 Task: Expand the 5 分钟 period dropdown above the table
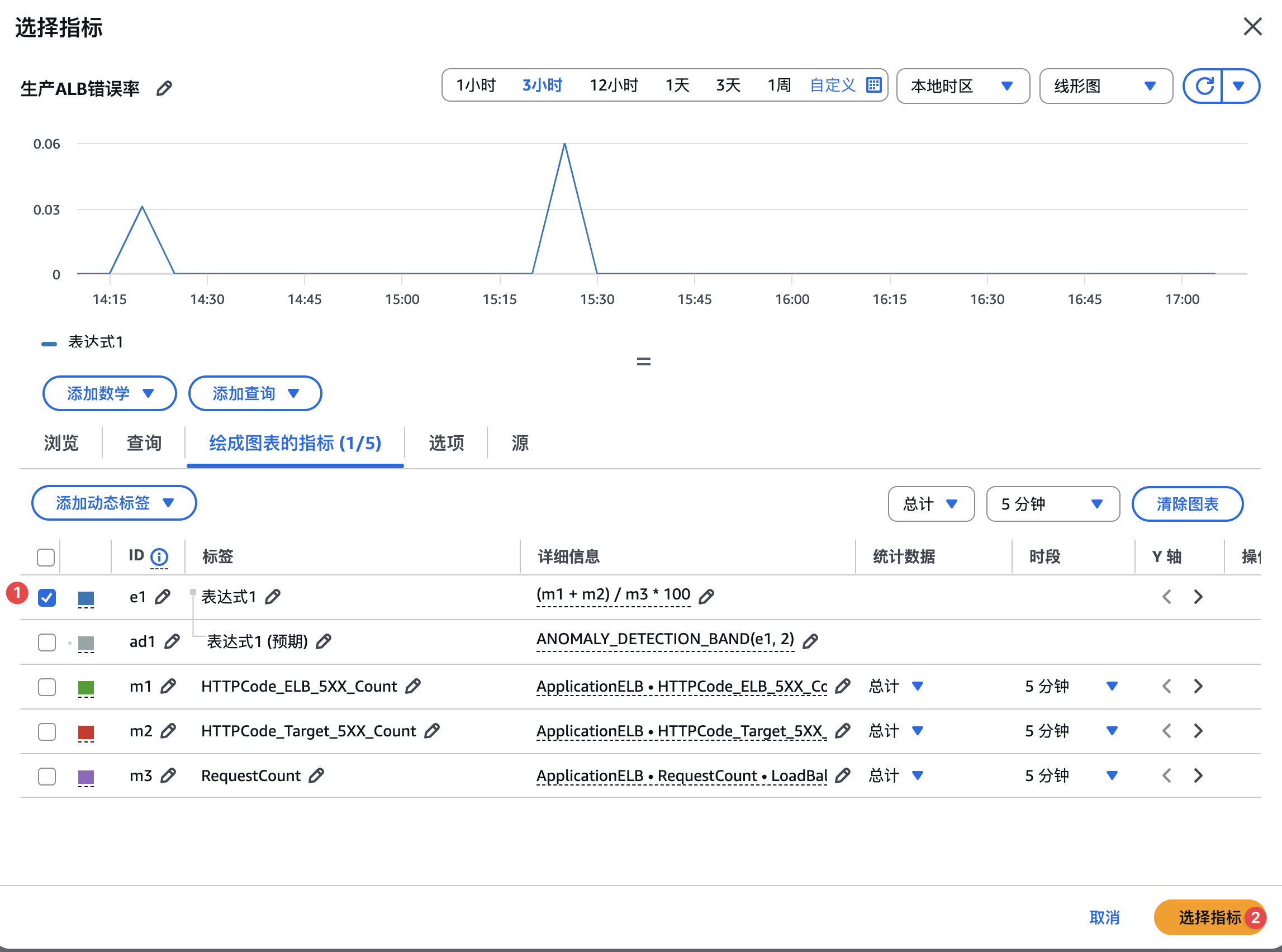tap(1052, 504)
